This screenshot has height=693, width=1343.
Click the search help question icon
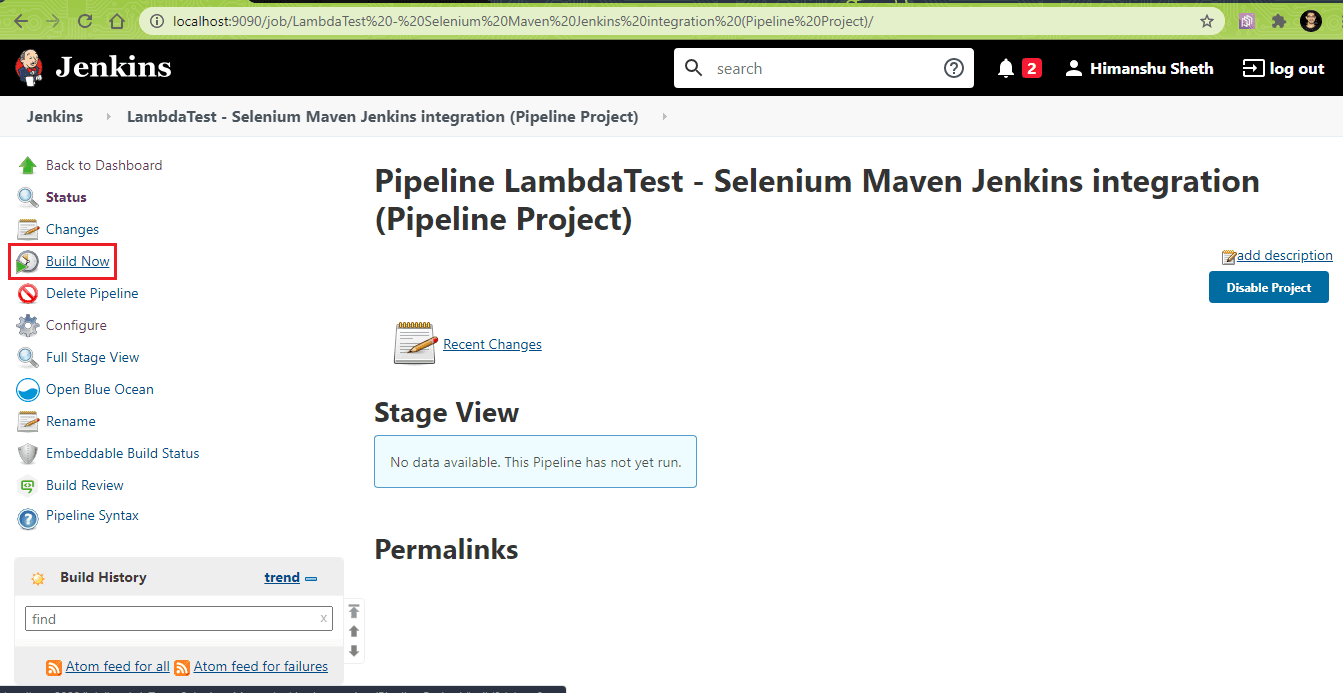click(954, 69)
